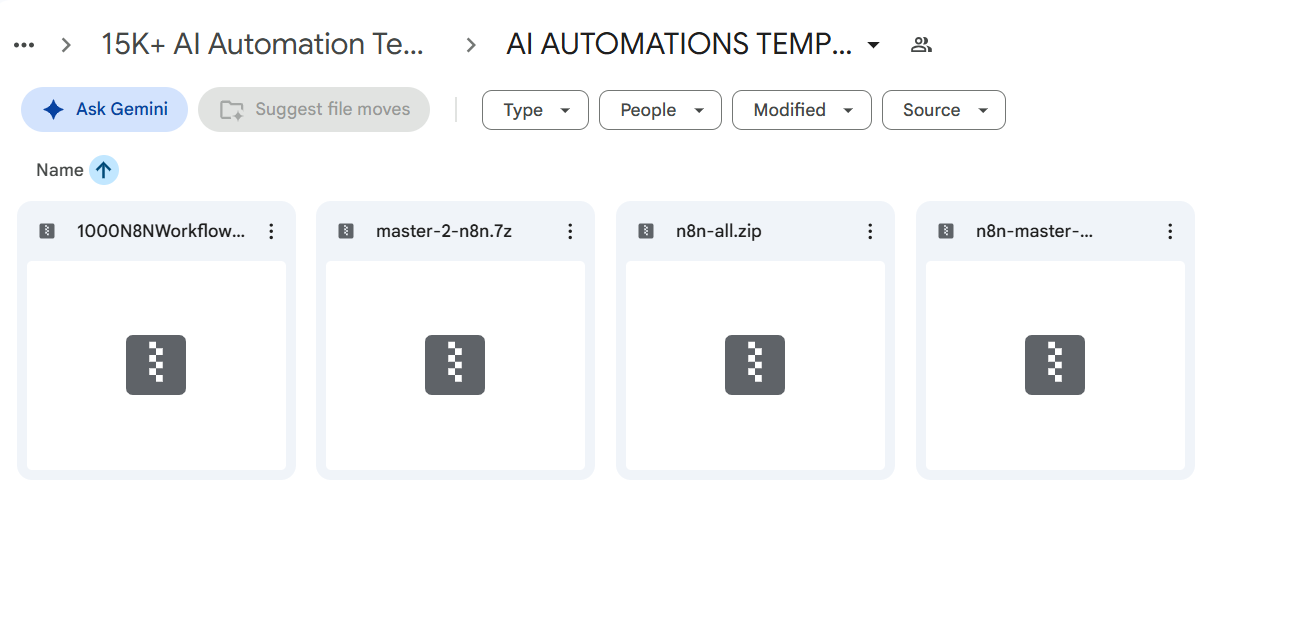View shared people icon next to folder title
1292x626 pixels.
922,45
